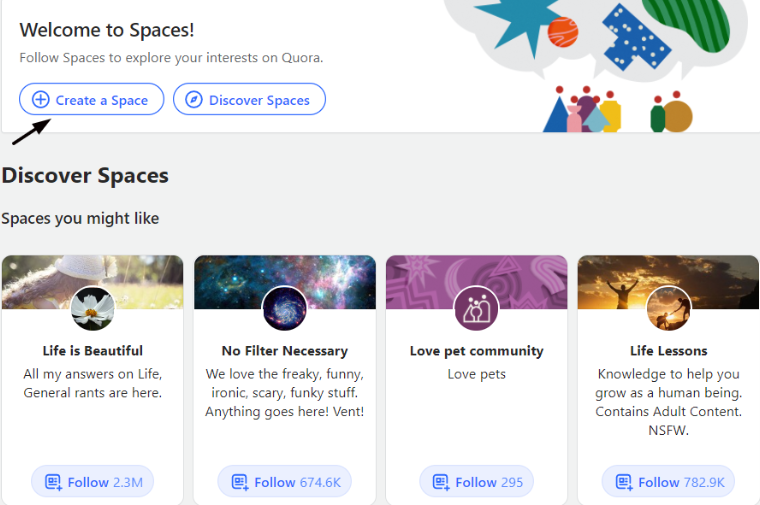
Task: Click 'Follow Spaces to explore your interests' text
Action: pos(171,58)
